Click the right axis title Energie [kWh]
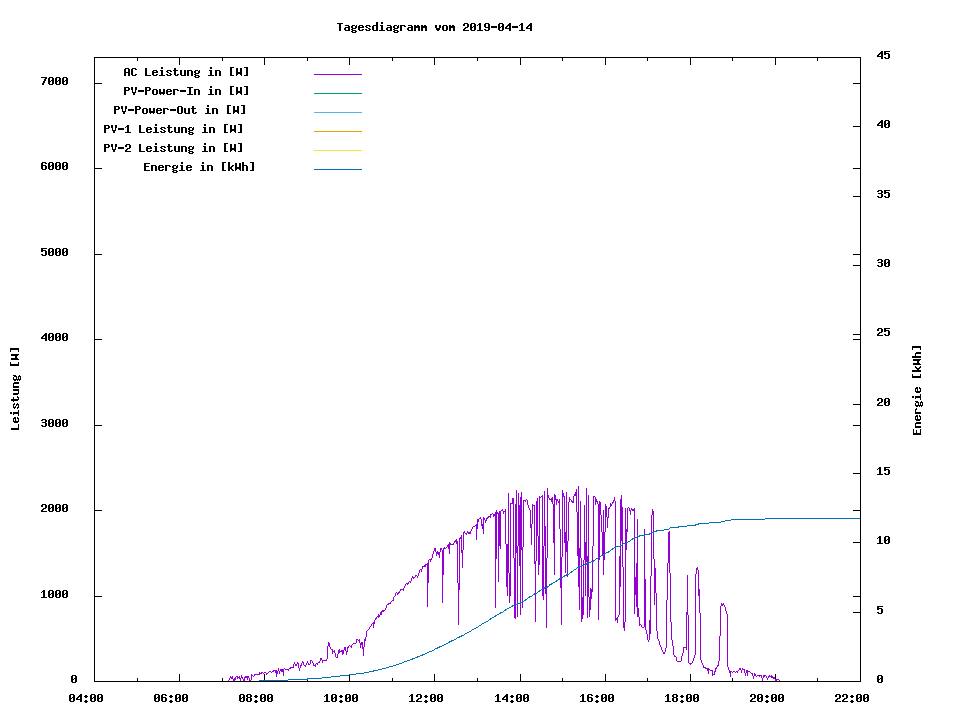 pos(918,390)
